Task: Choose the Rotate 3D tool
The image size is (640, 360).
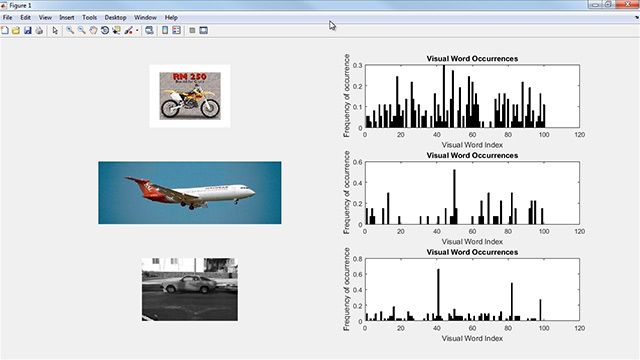Action: (105, 31)
